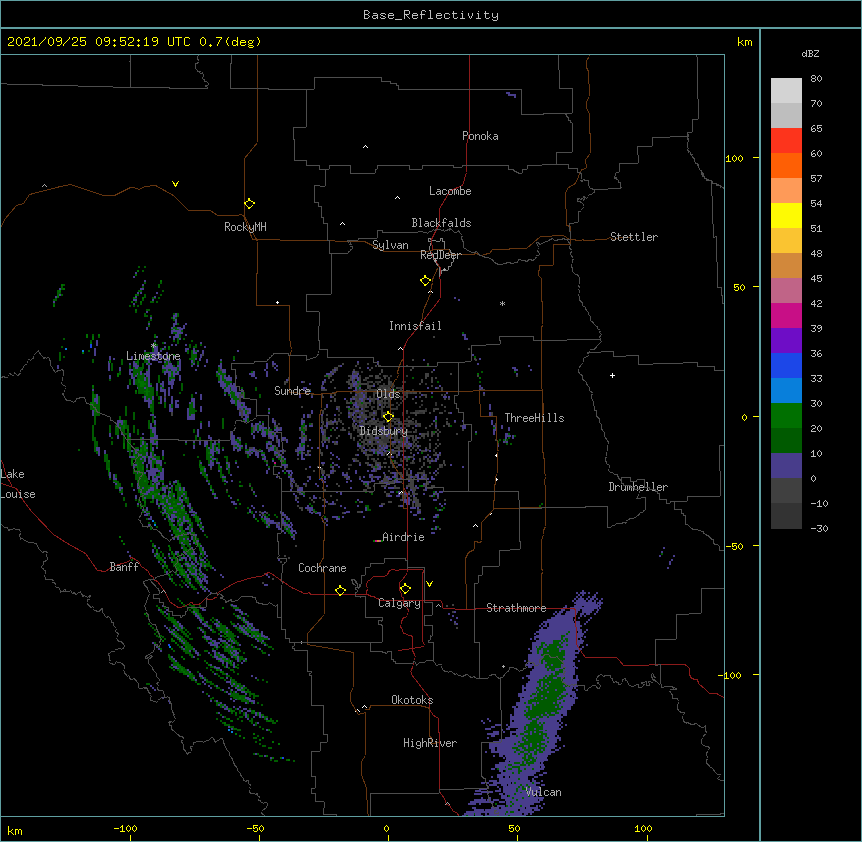Click the yellow diamond marker below RedDeer
The height and width of the screenshot is (842, 862).
tap(426, 281)
